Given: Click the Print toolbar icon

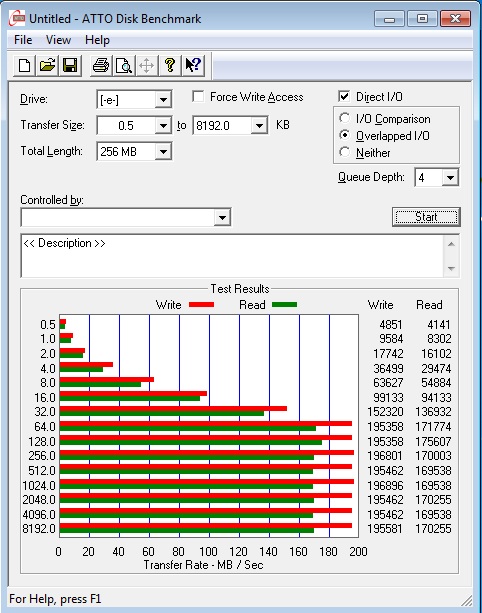Looking at the screenshot, I should coord(101,65).
